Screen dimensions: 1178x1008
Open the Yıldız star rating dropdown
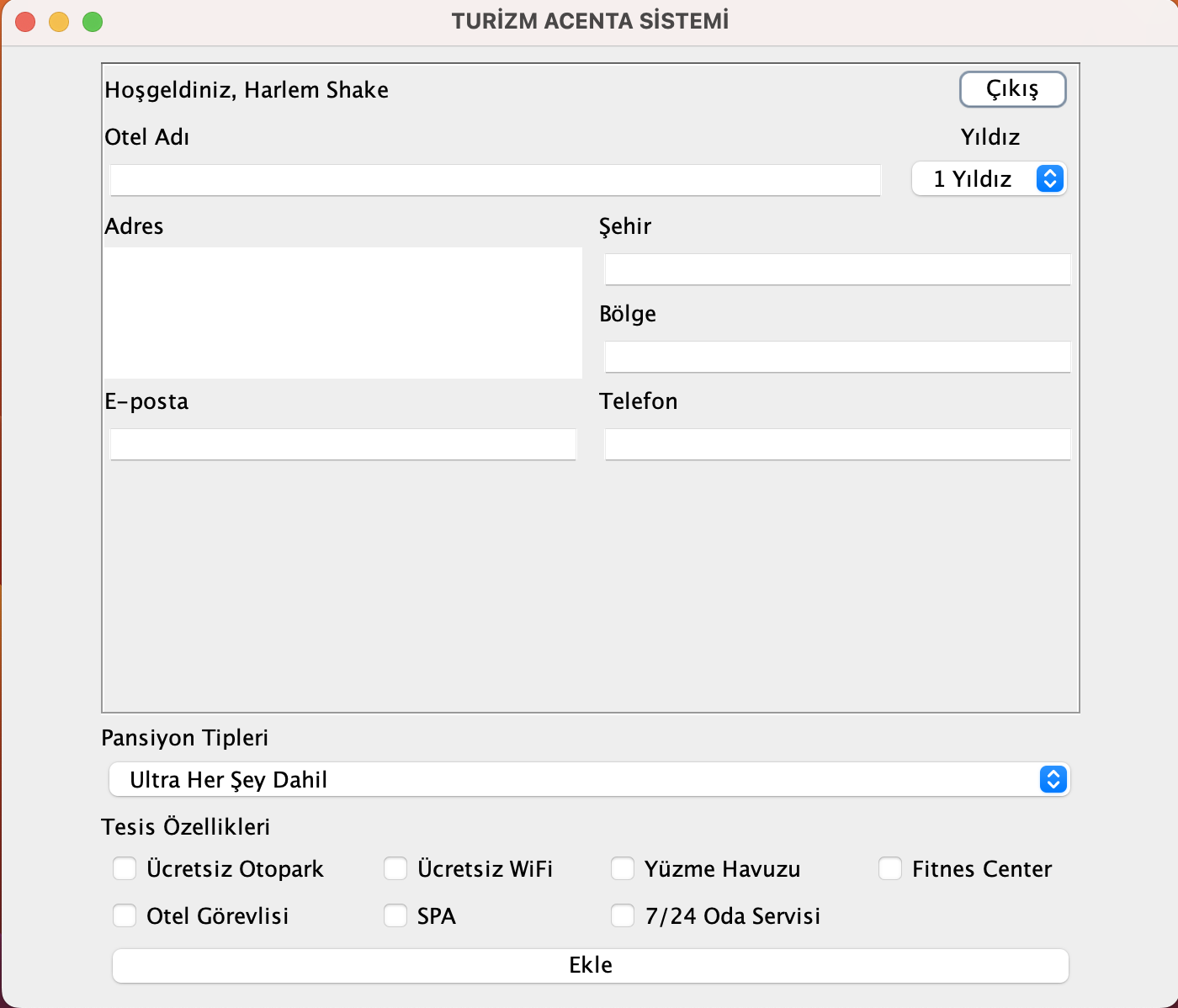989,179
